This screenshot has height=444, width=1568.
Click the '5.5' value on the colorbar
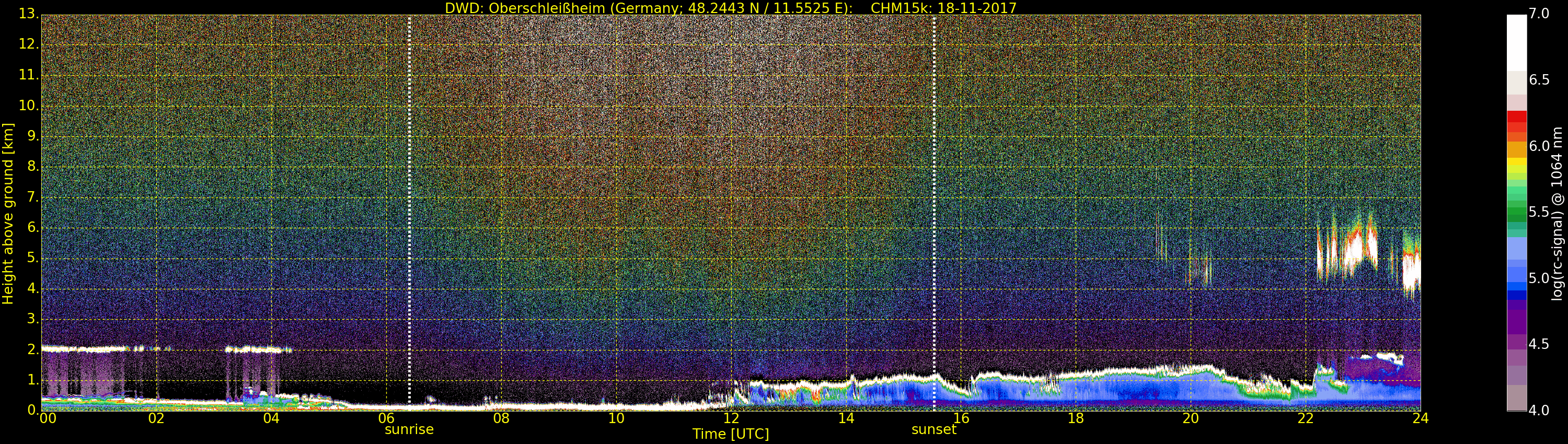click(x=1539, y=212)
